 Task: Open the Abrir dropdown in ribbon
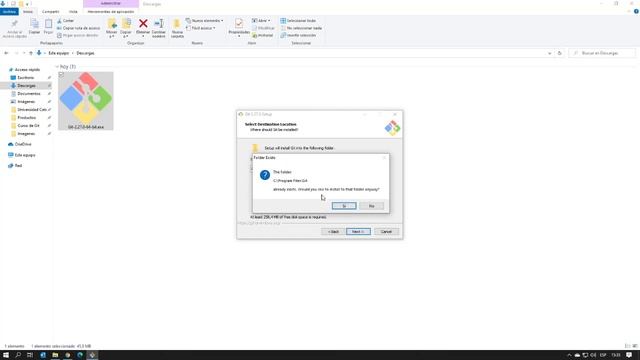coord(261,21)
